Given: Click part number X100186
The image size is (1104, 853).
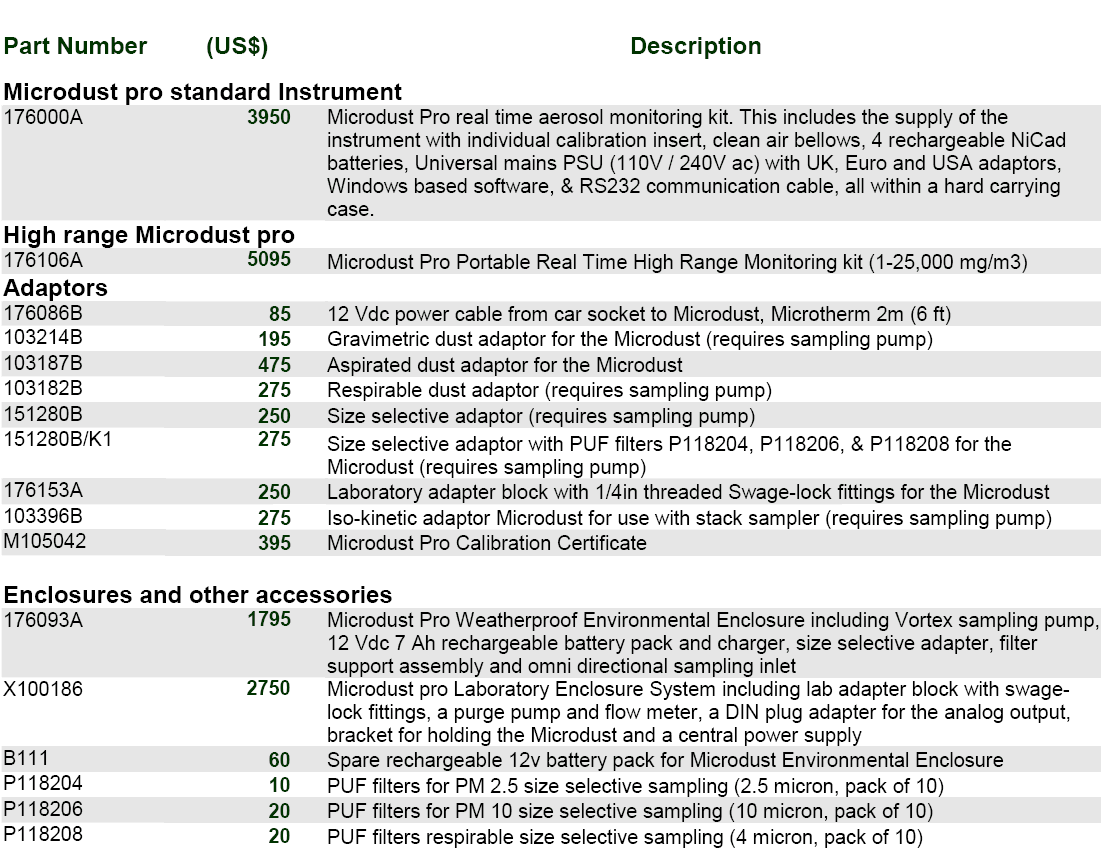Looking at the screenshot, I should click(42, 689).
